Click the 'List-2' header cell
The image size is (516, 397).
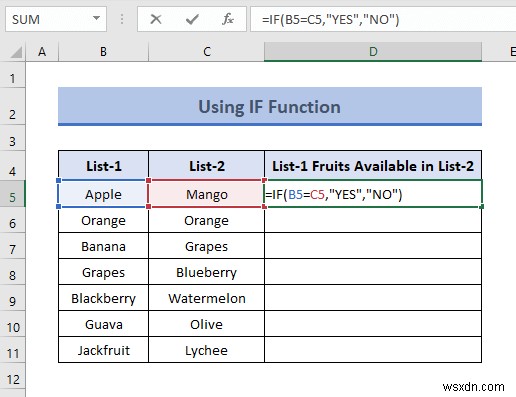[207, 166]
